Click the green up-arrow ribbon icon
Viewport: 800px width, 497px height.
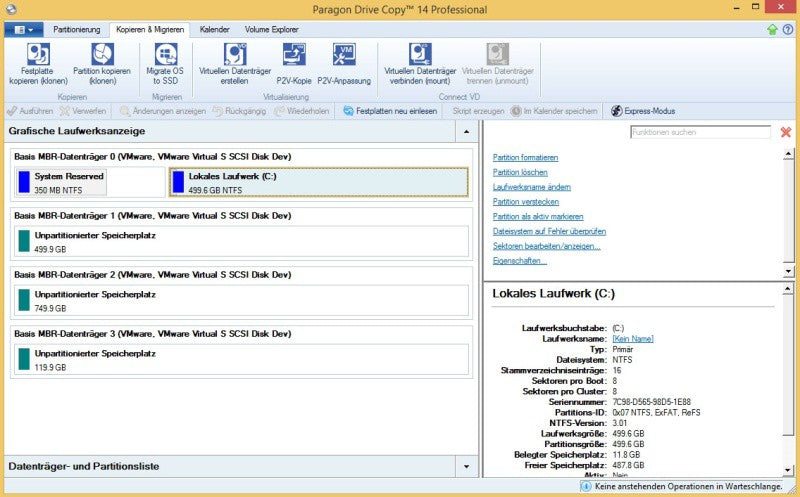(772, 30)
